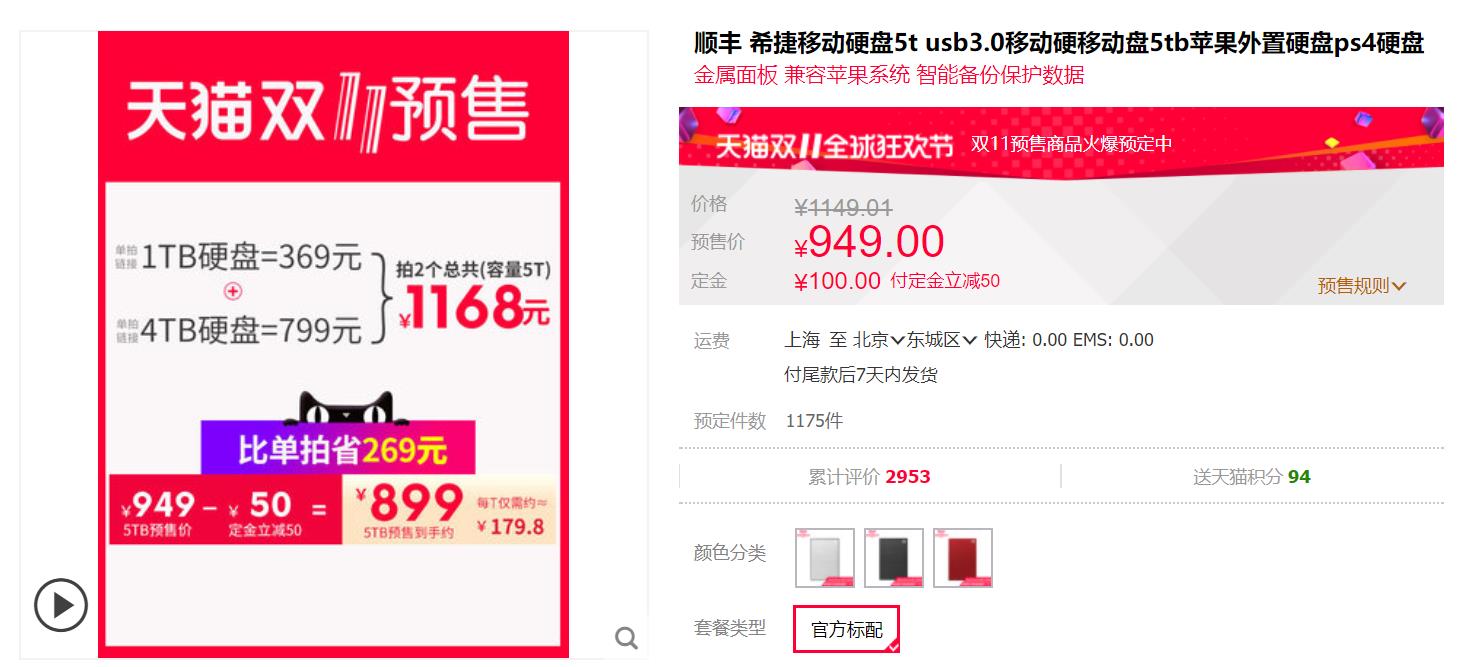1468x667 pixels.
Task: Click 送天猫积分 94 points
Action: pos(1251,477)
